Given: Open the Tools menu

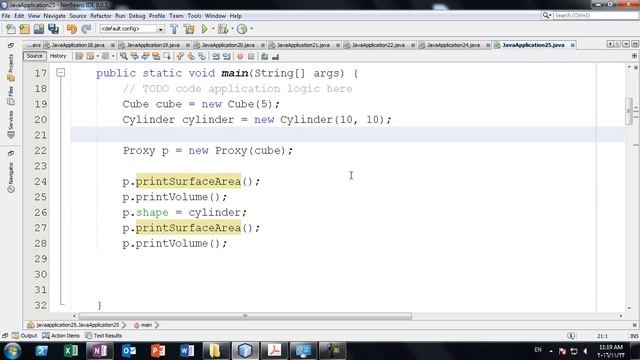Looking at the screenshot, I should (194, 16).
